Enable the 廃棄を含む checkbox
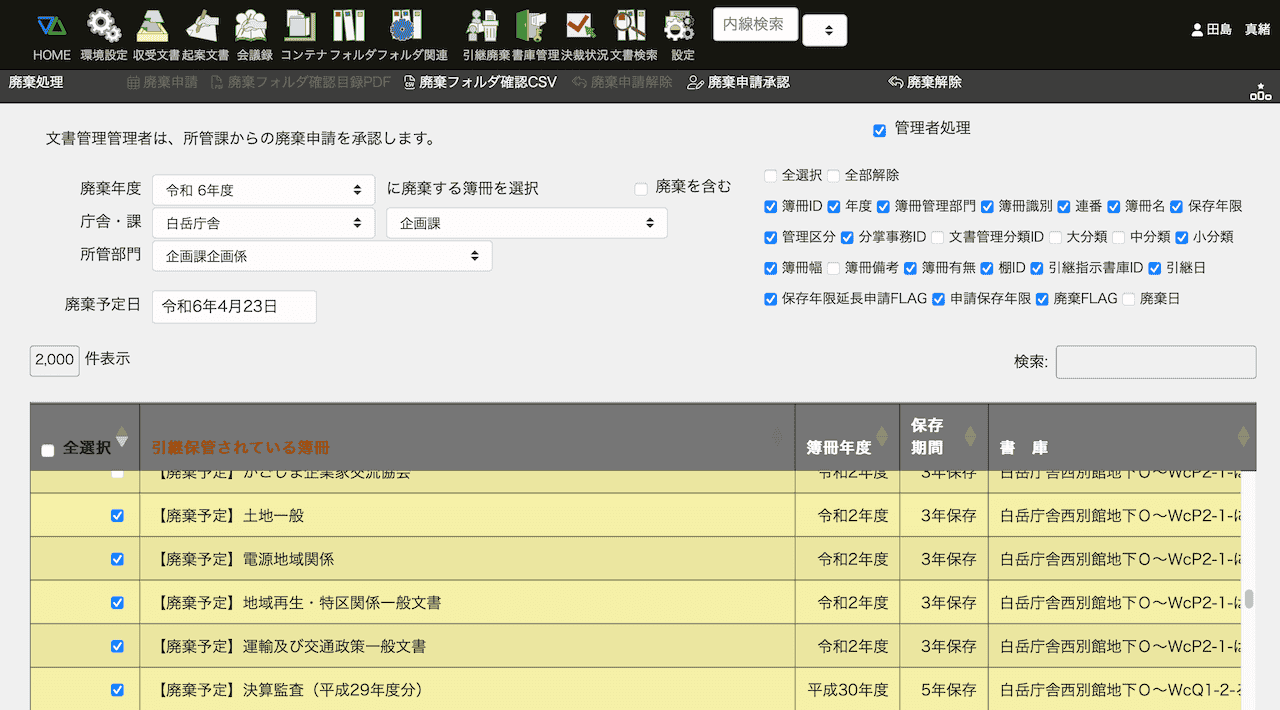Image resolution: width=1280 pixels, height=710 pixels. coord(641,189)
